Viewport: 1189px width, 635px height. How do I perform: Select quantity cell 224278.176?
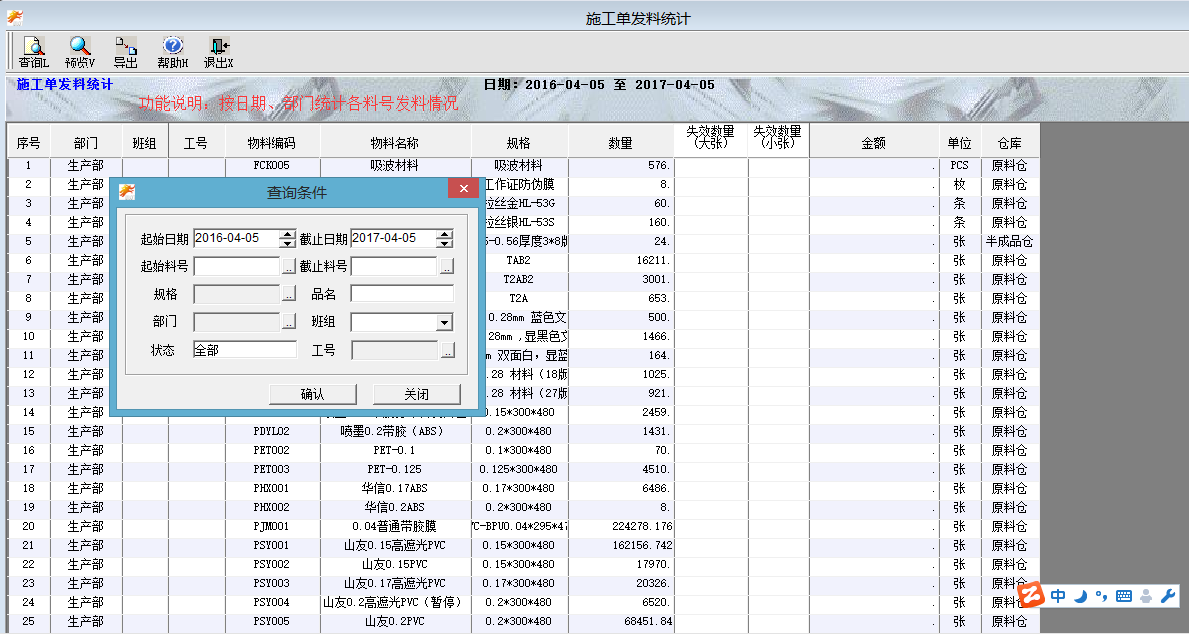point(621,526)
